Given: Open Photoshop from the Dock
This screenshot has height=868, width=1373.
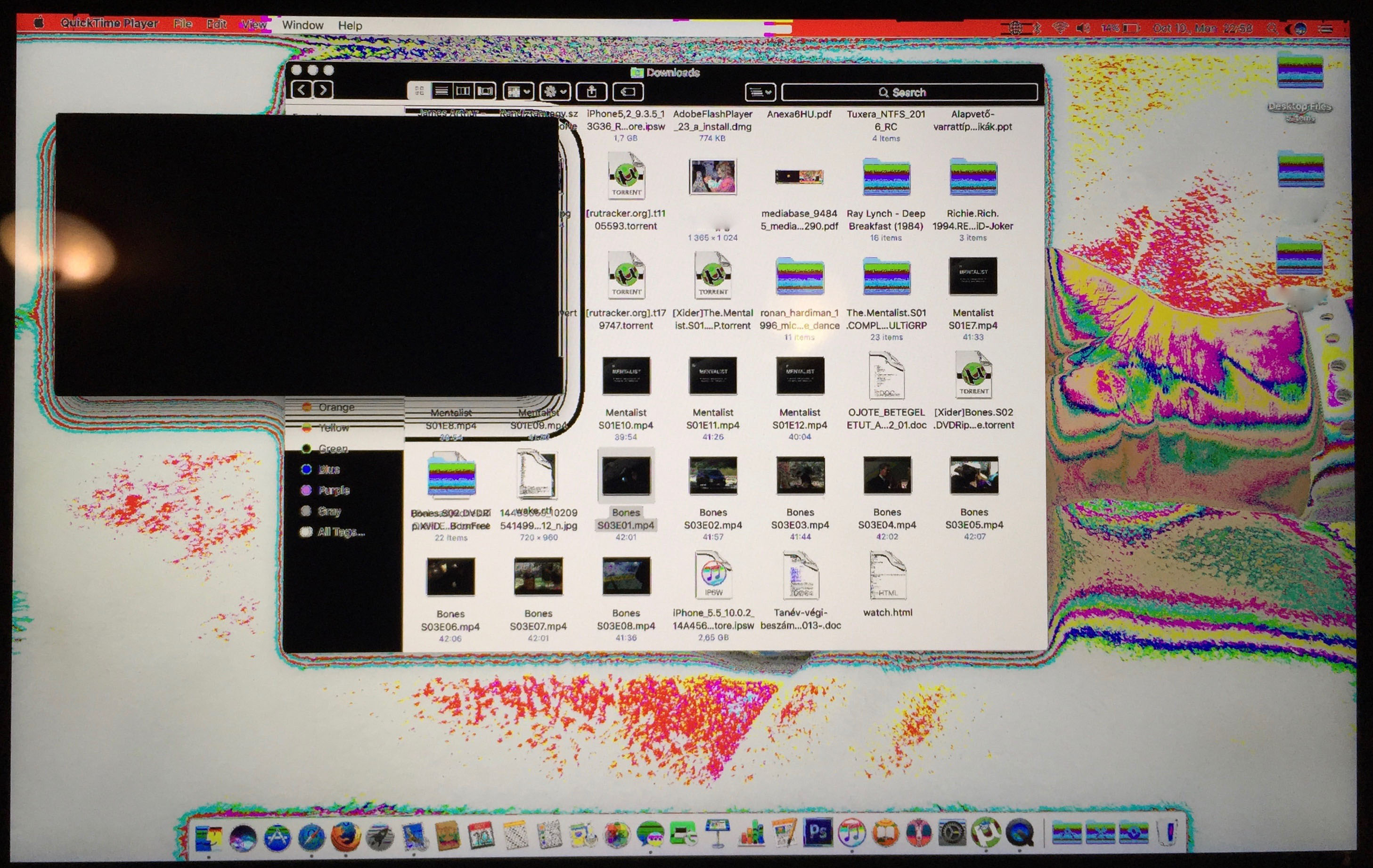Looking at the screenshot, I should (x=817, y=833).
